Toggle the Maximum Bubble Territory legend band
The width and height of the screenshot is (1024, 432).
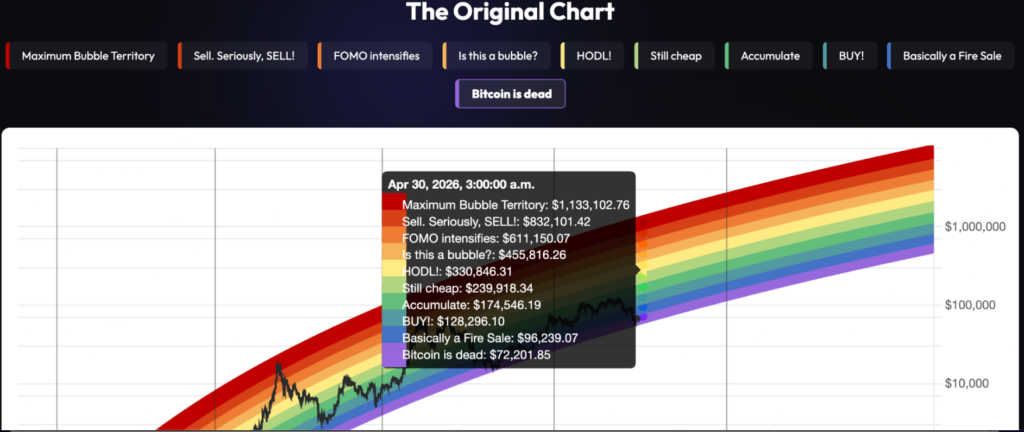[88, 56]
